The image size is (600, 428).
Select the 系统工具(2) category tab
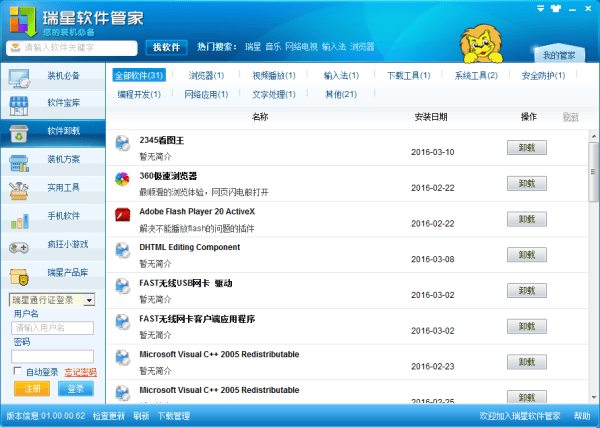[x=476, y=75]
